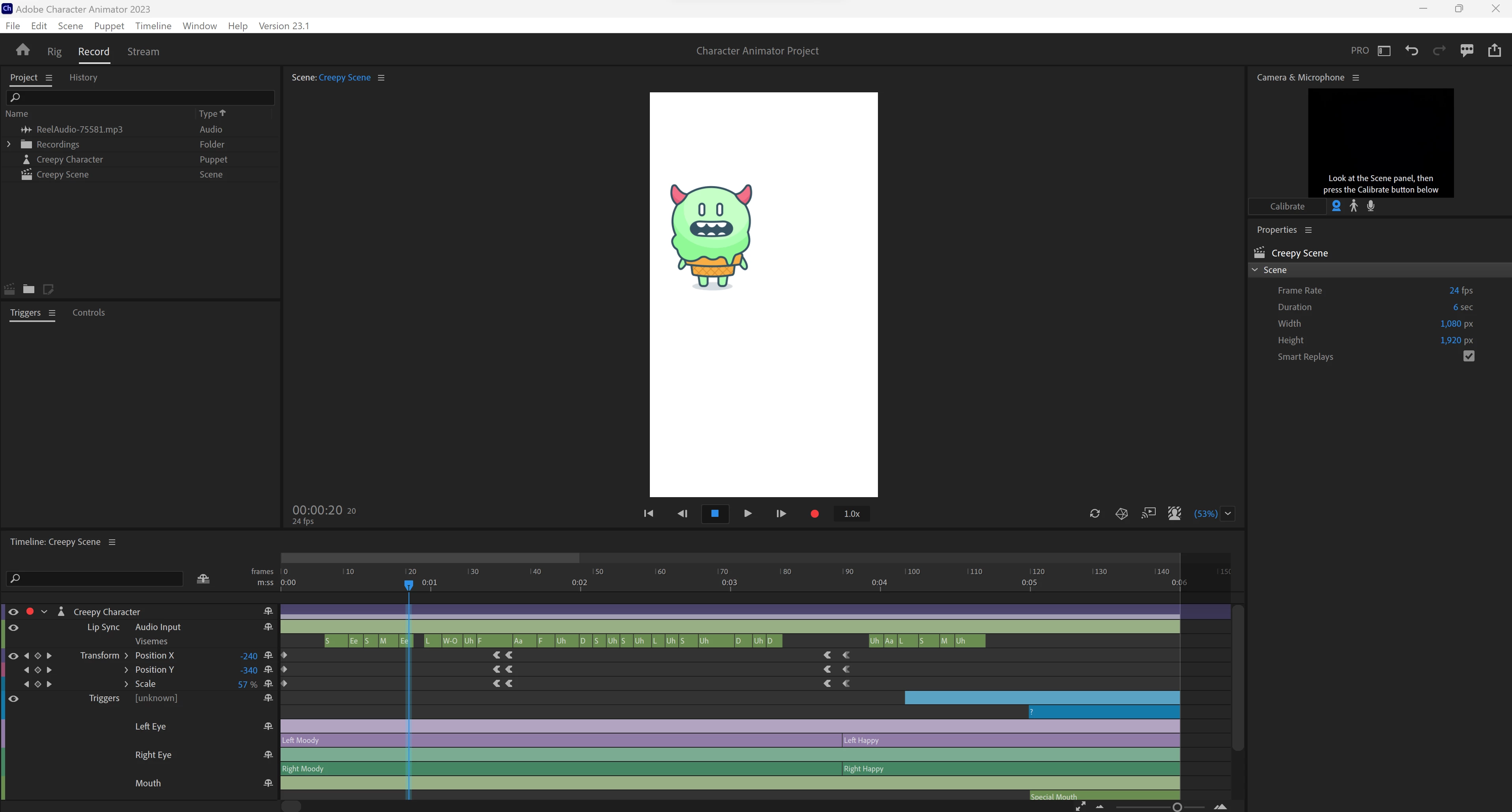Switch to the Rig workspace tab
This screenshot has width=1512, height=812.
coord(54,52)
